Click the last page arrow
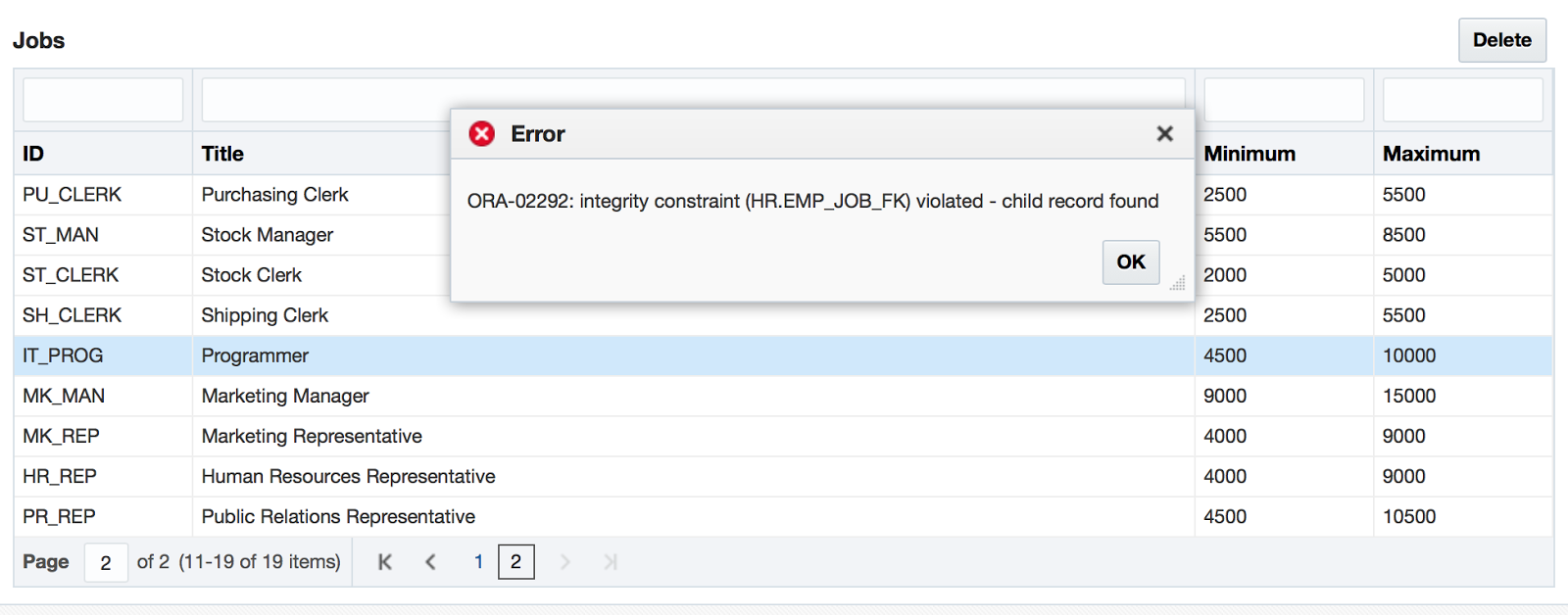 pos(611,562)
